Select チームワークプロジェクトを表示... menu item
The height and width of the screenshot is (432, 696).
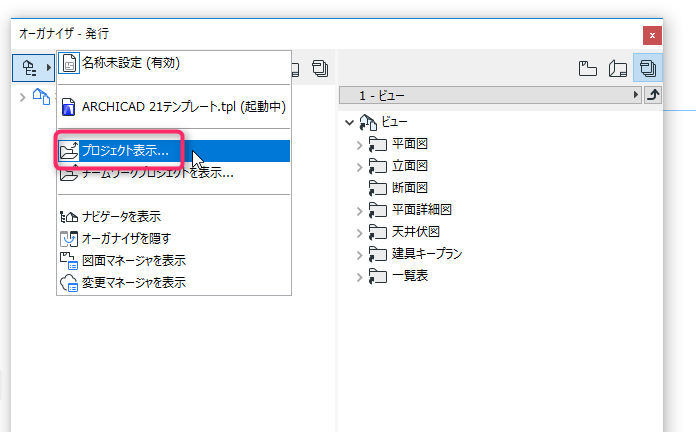174,173
